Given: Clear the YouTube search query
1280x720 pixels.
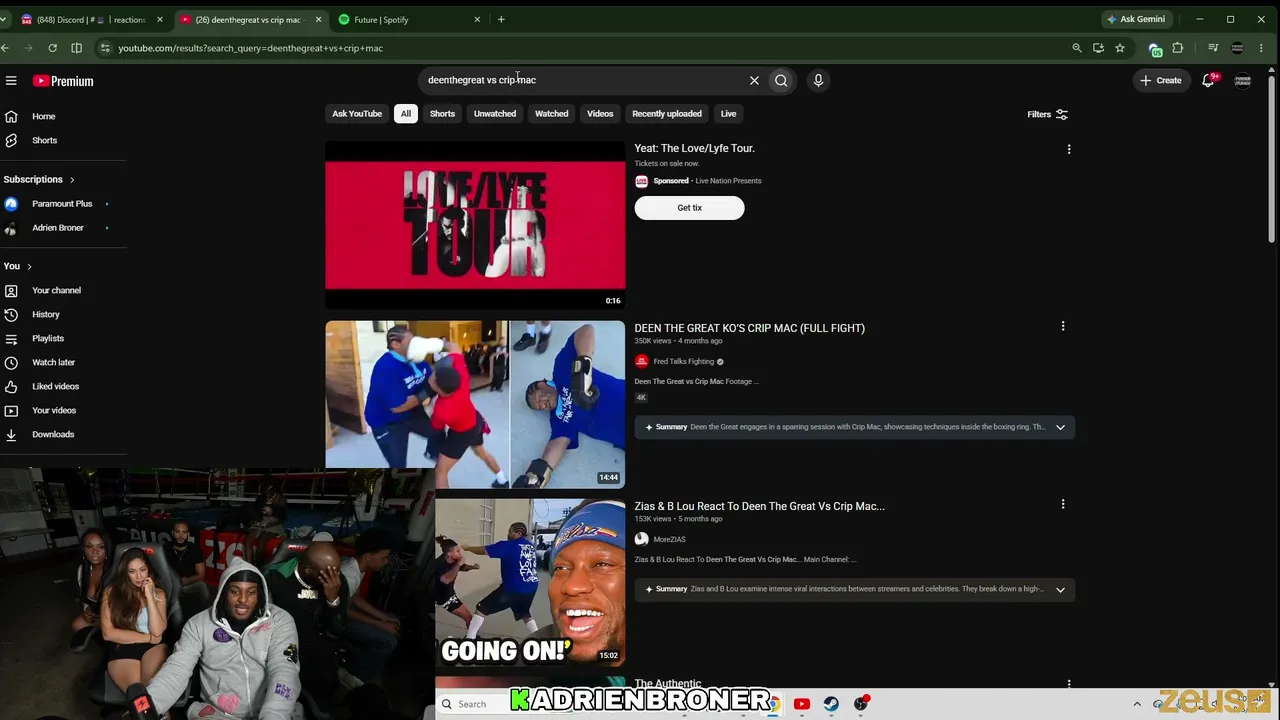Looking at the screenshot, I should click(x=754, y=81).
